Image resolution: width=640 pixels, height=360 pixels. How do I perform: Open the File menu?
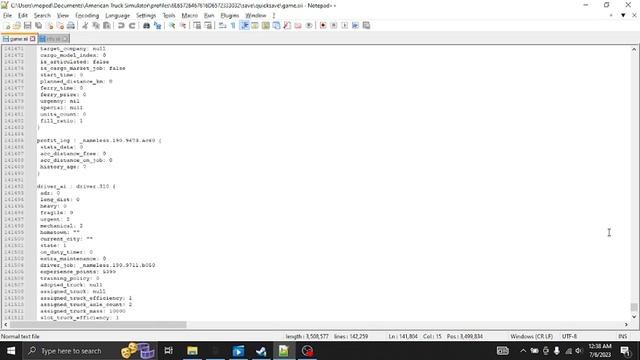[x=7, y=16]
